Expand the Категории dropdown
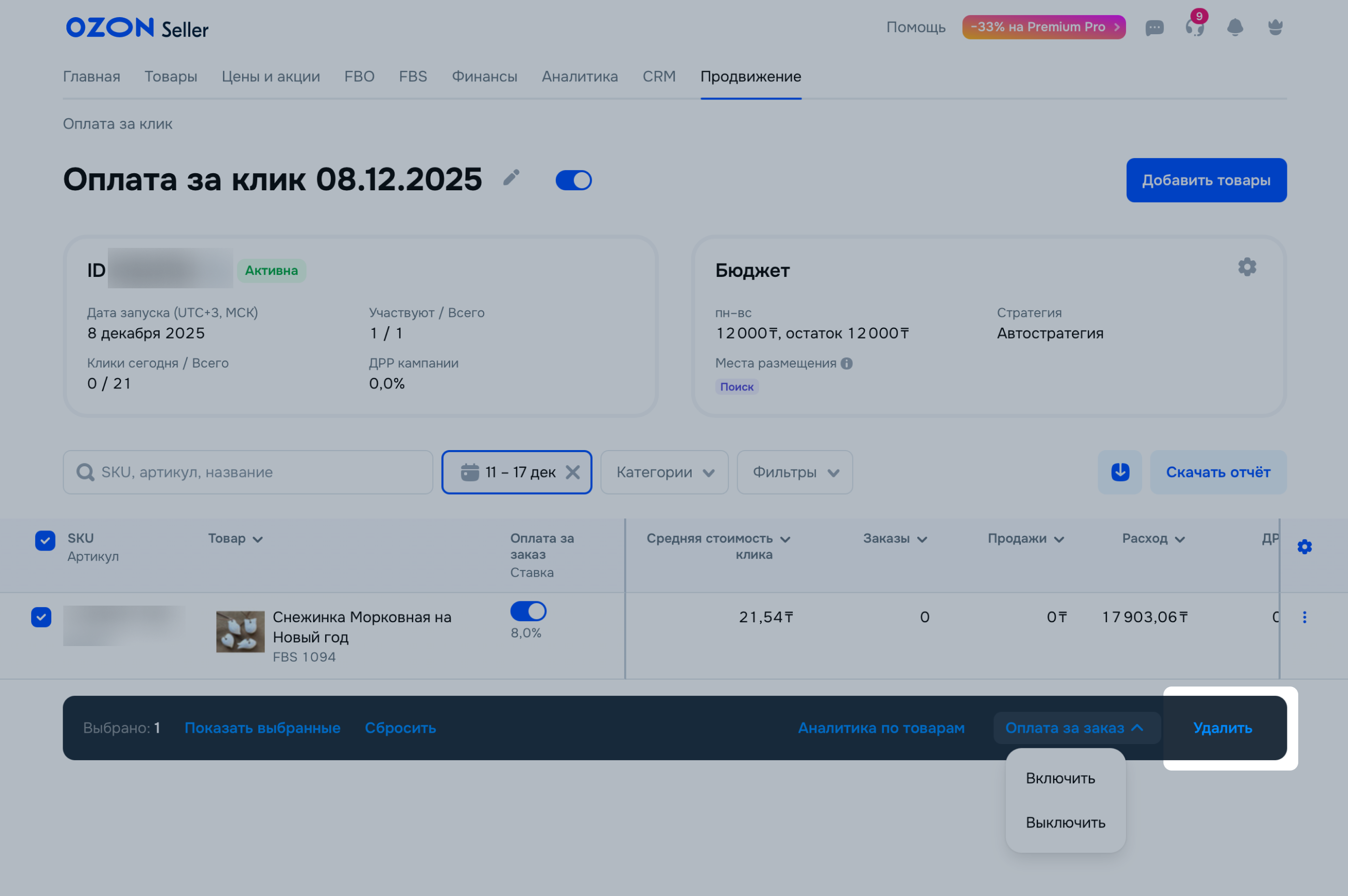This screenshot has height=896, width=1348. click(664, 472)
